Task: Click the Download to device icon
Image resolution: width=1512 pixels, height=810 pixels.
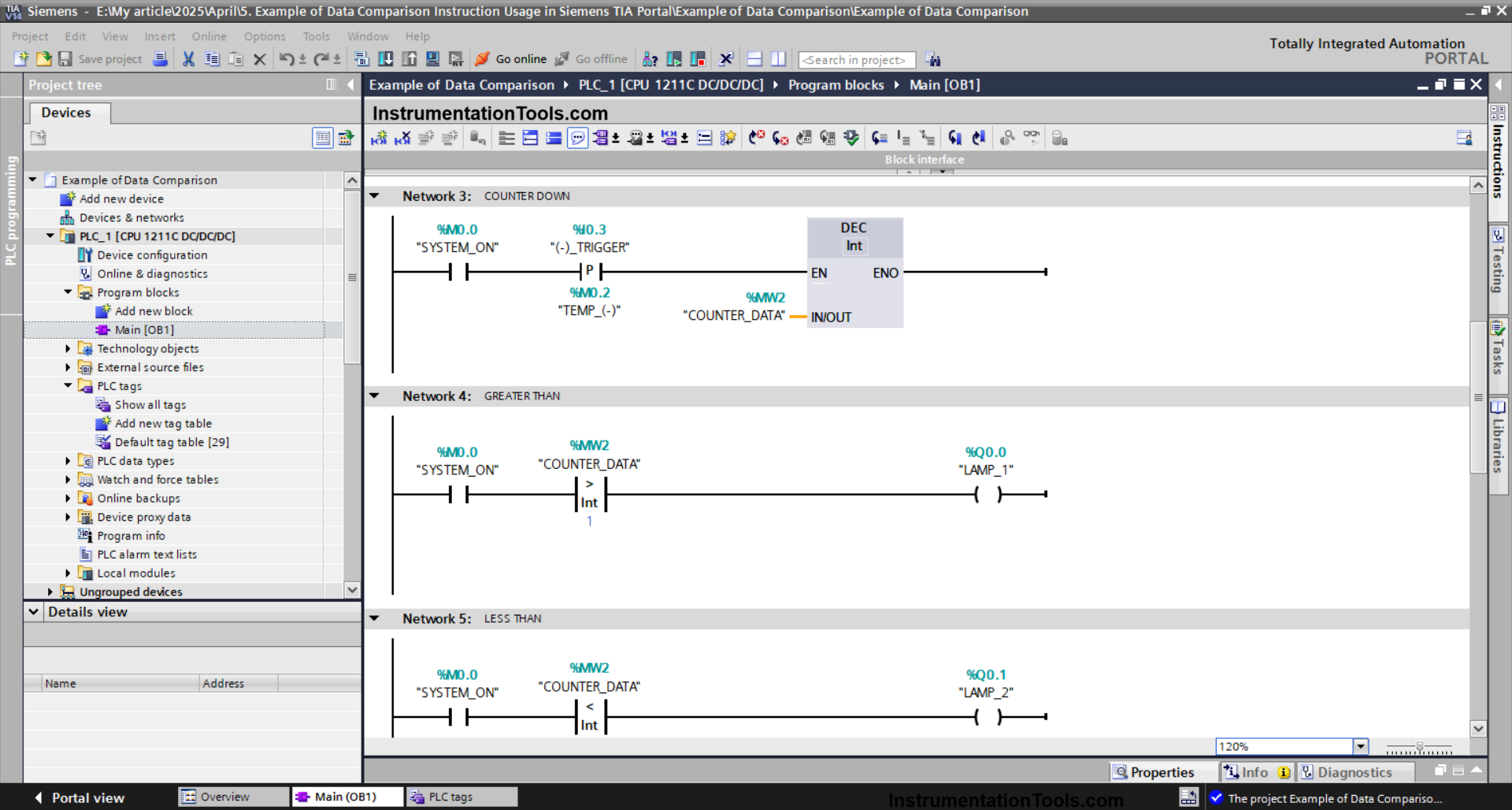Action: (386, 59)
